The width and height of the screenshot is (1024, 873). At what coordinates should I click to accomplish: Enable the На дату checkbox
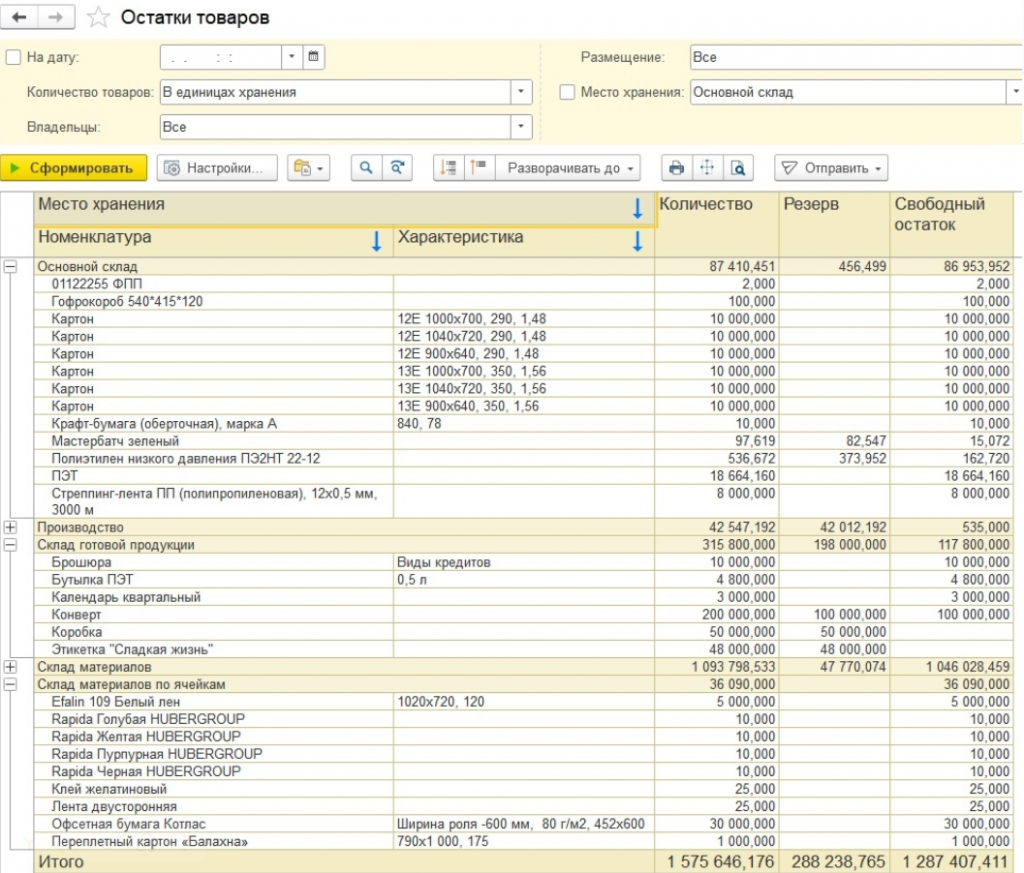click(13, 57)
